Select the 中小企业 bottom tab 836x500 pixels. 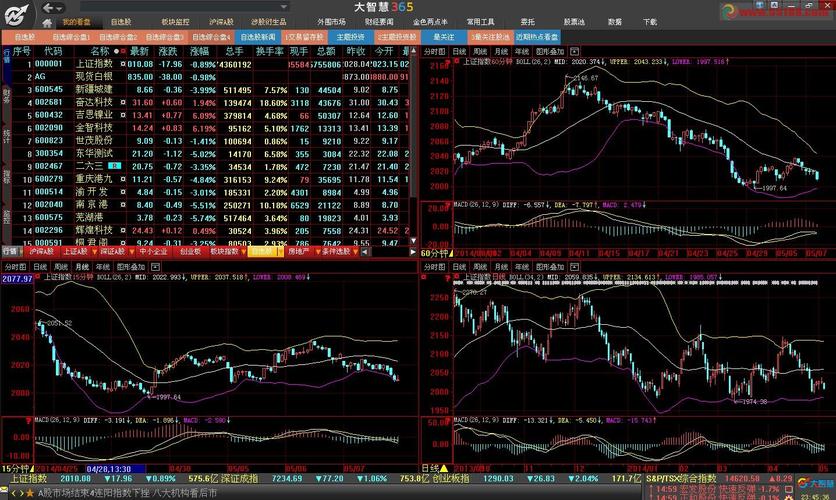click(x=153, y=252)
